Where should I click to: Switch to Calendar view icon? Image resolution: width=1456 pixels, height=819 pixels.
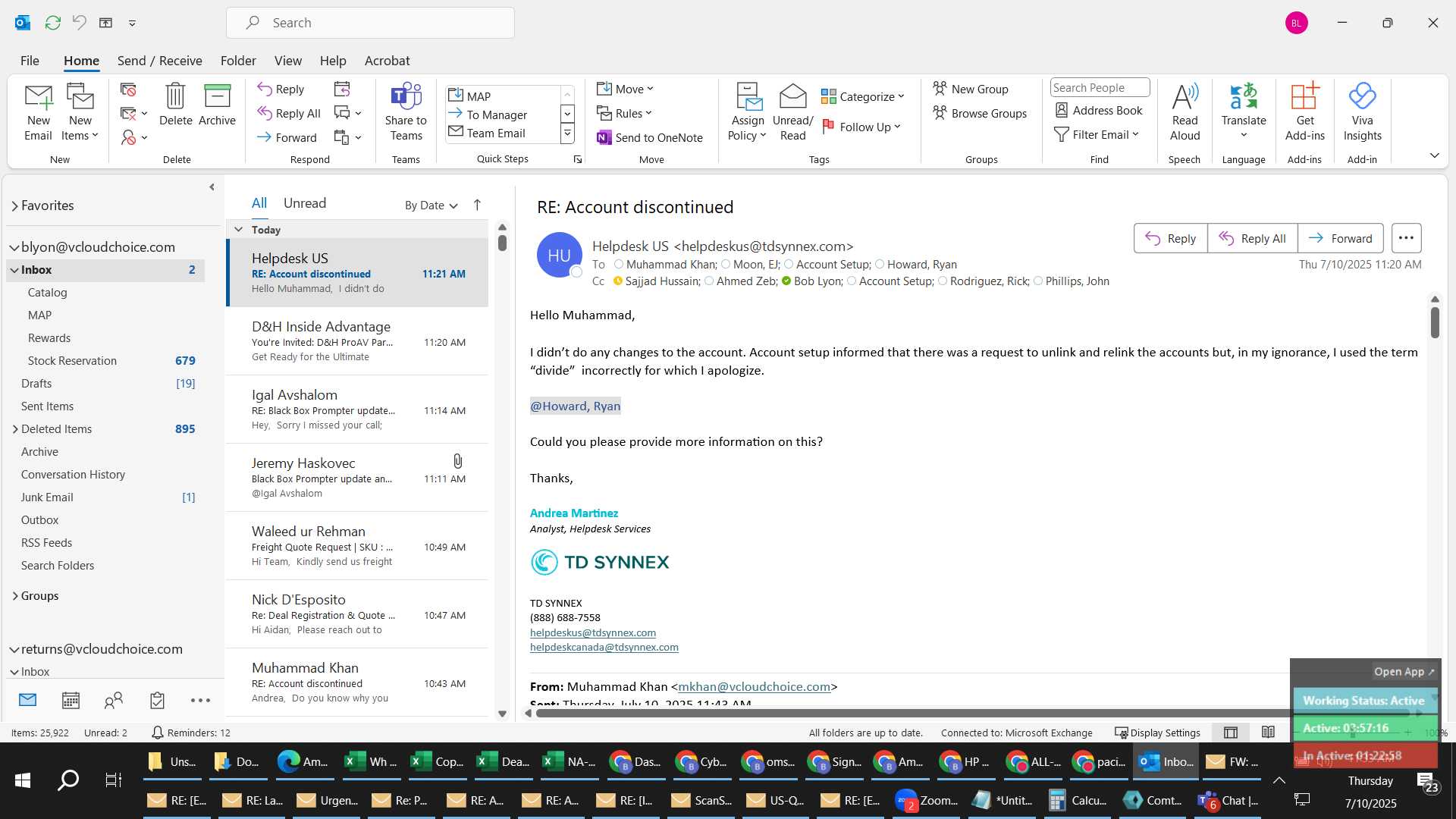[71, 700]
